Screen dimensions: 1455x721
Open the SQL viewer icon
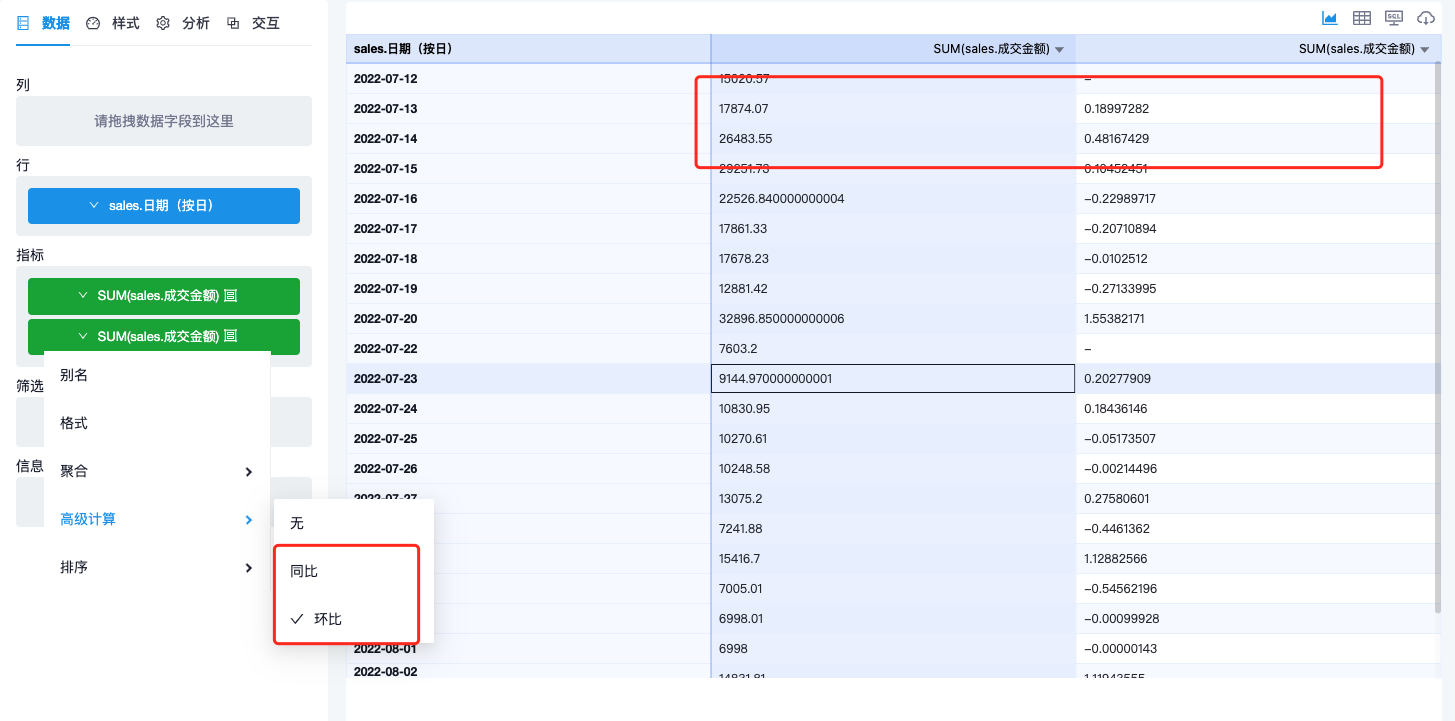tap(1394, 18)
